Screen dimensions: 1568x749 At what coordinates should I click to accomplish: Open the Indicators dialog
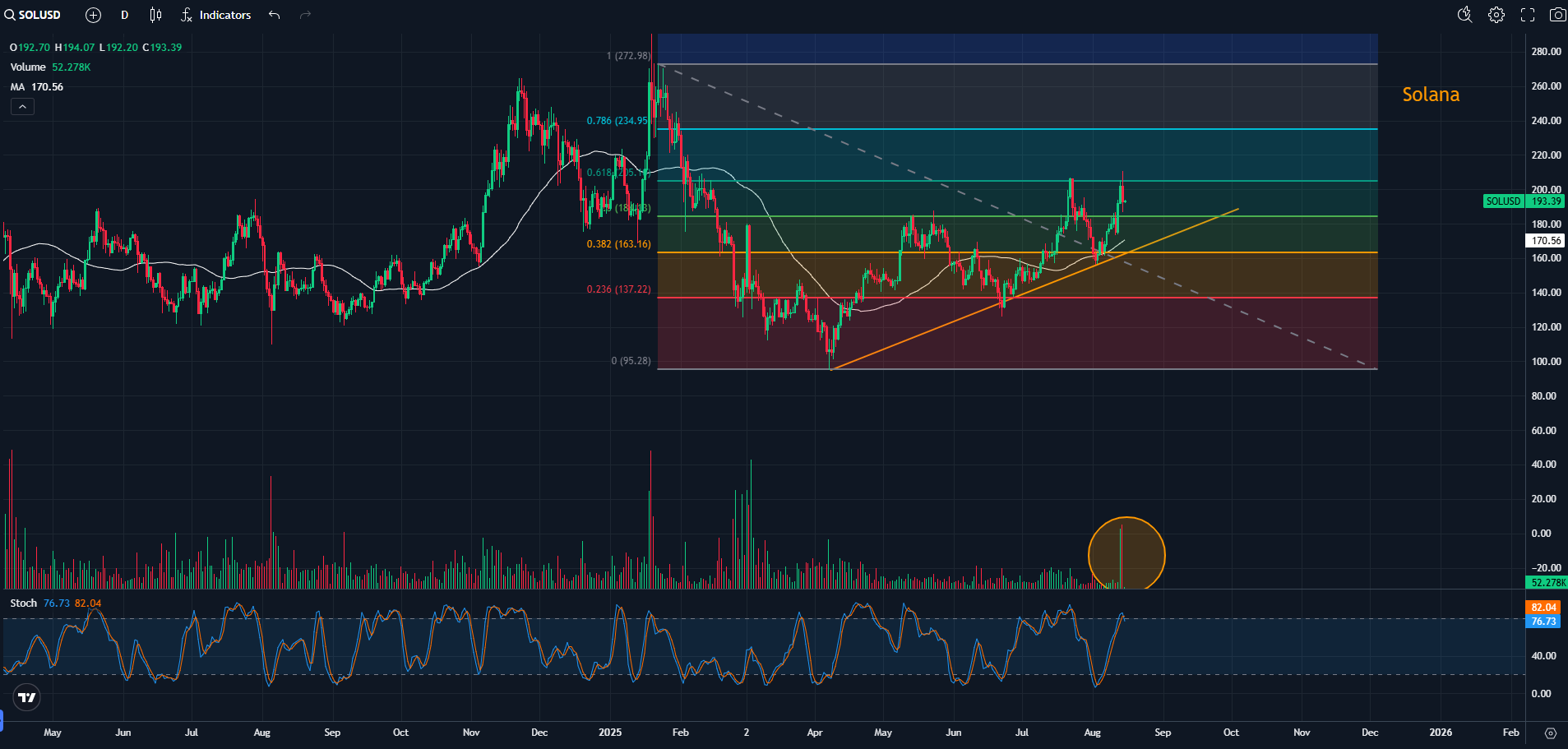tap(216, 15)
